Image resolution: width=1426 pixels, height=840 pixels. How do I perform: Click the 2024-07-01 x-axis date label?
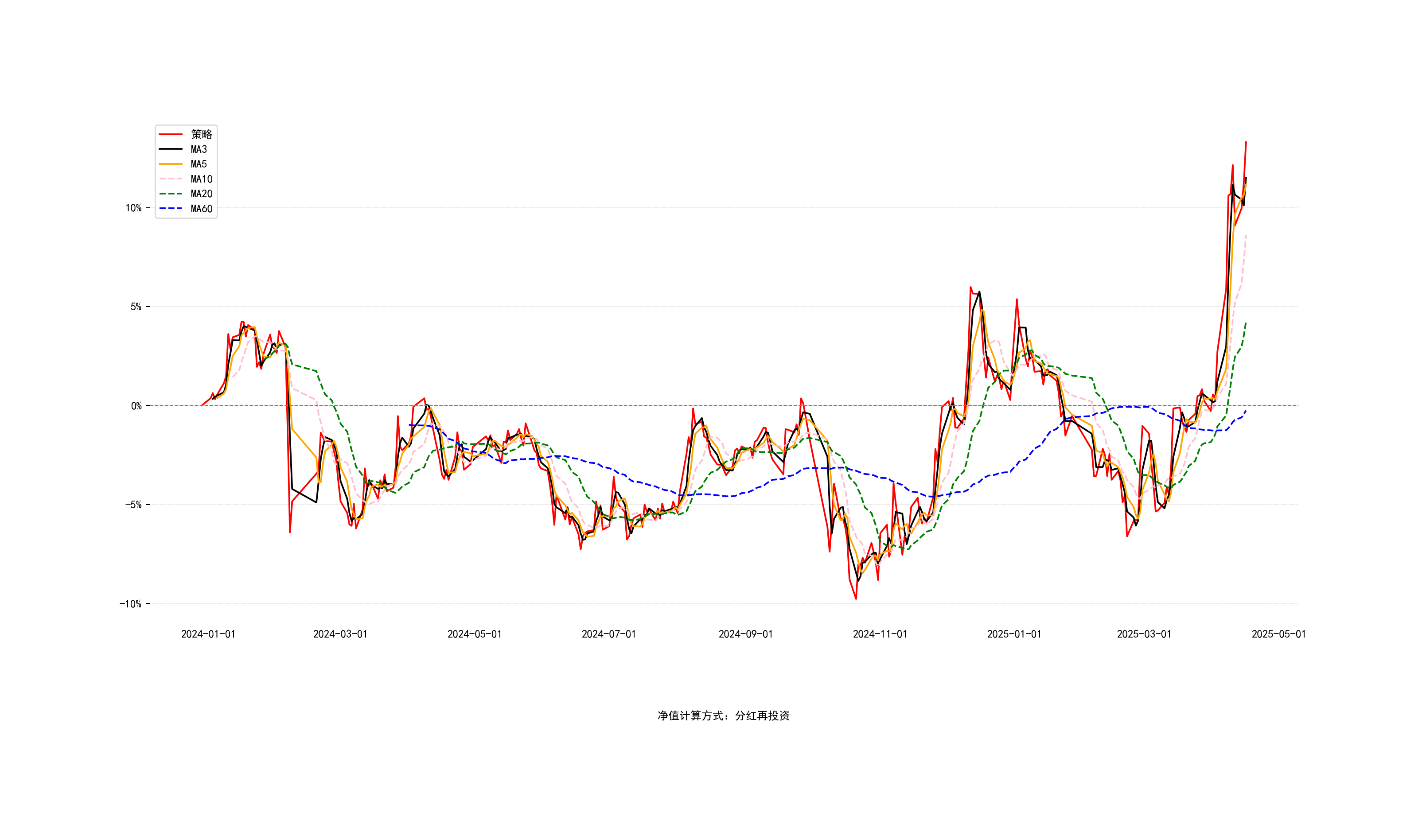[608, 634]
